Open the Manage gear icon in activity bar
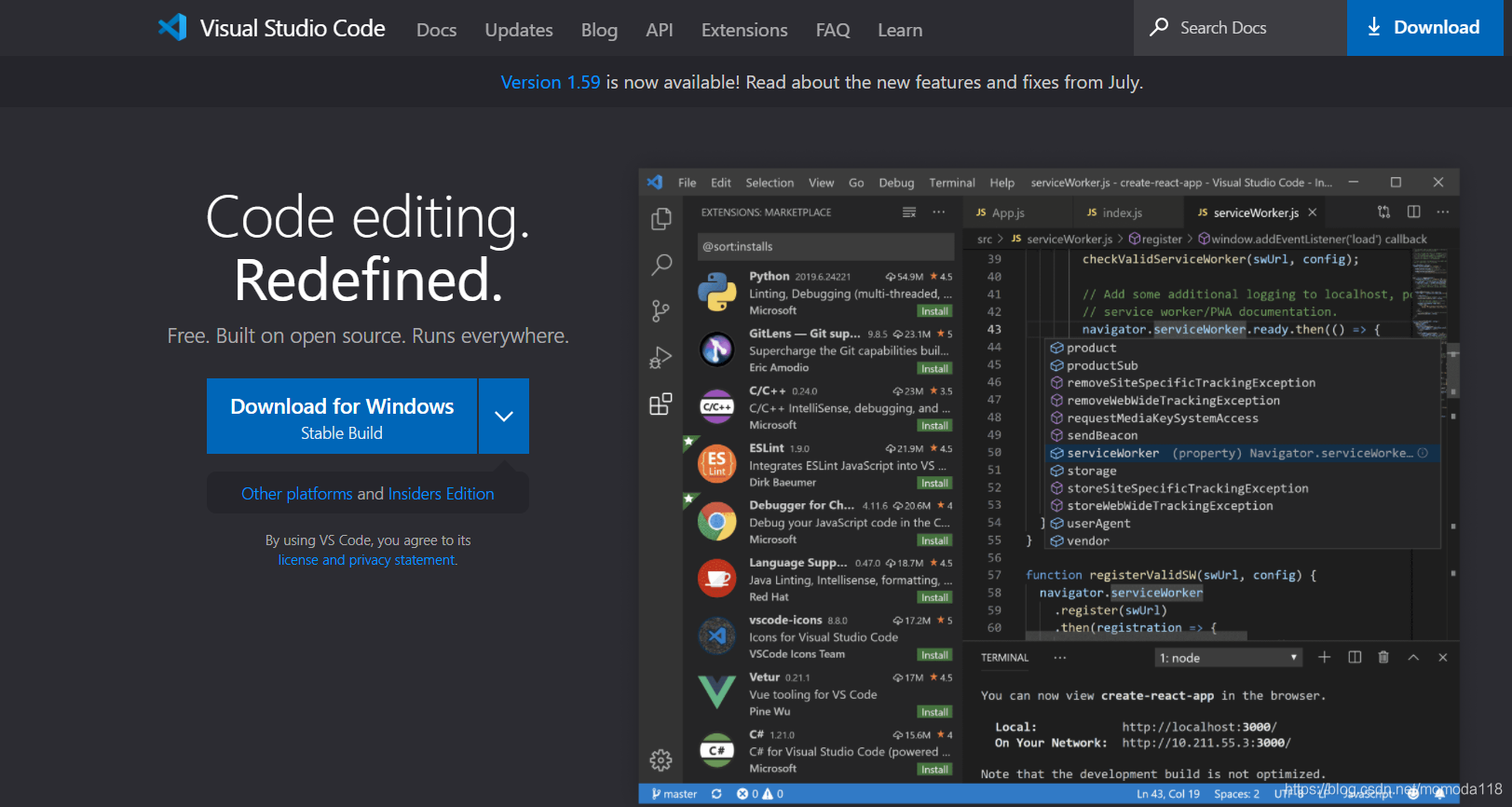The width and height of the screenshot is (1512, 807). (661, 760)
